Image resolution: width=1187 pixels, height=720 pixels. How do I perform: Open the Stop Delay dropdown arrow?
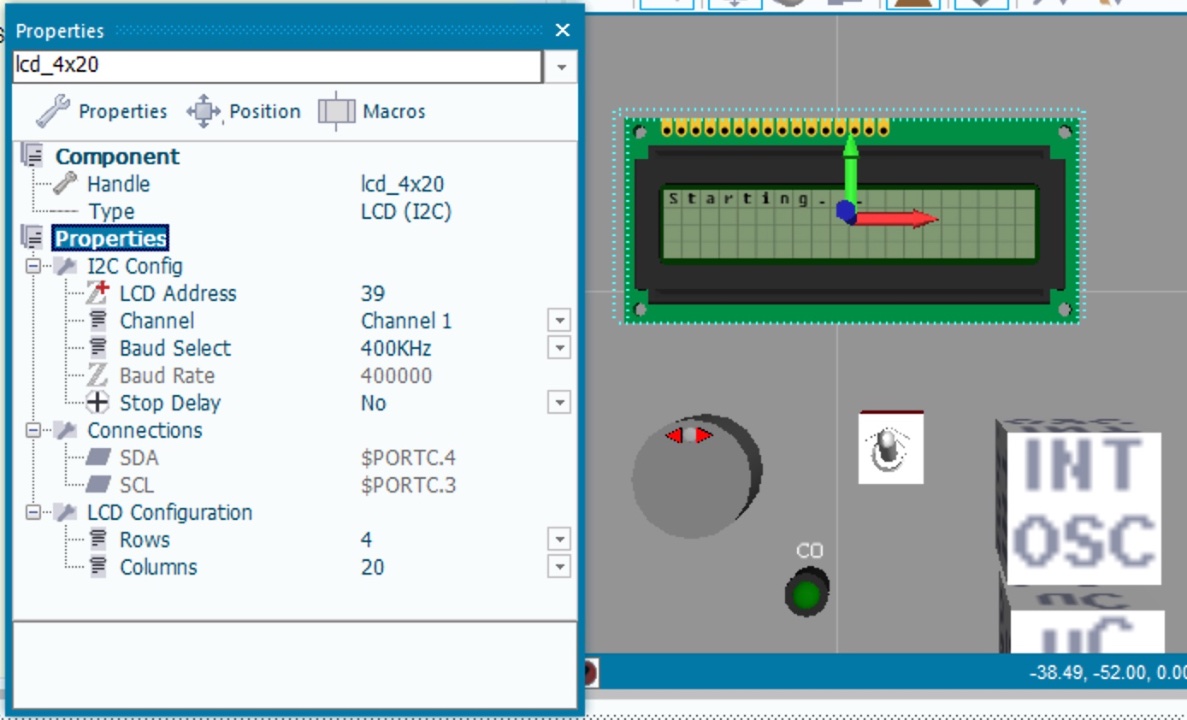[x=559, y=403]
